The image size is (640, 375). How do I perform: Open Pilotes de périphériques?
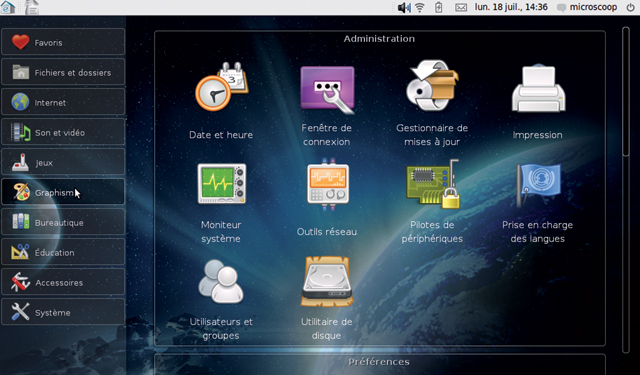coord(432,202)
